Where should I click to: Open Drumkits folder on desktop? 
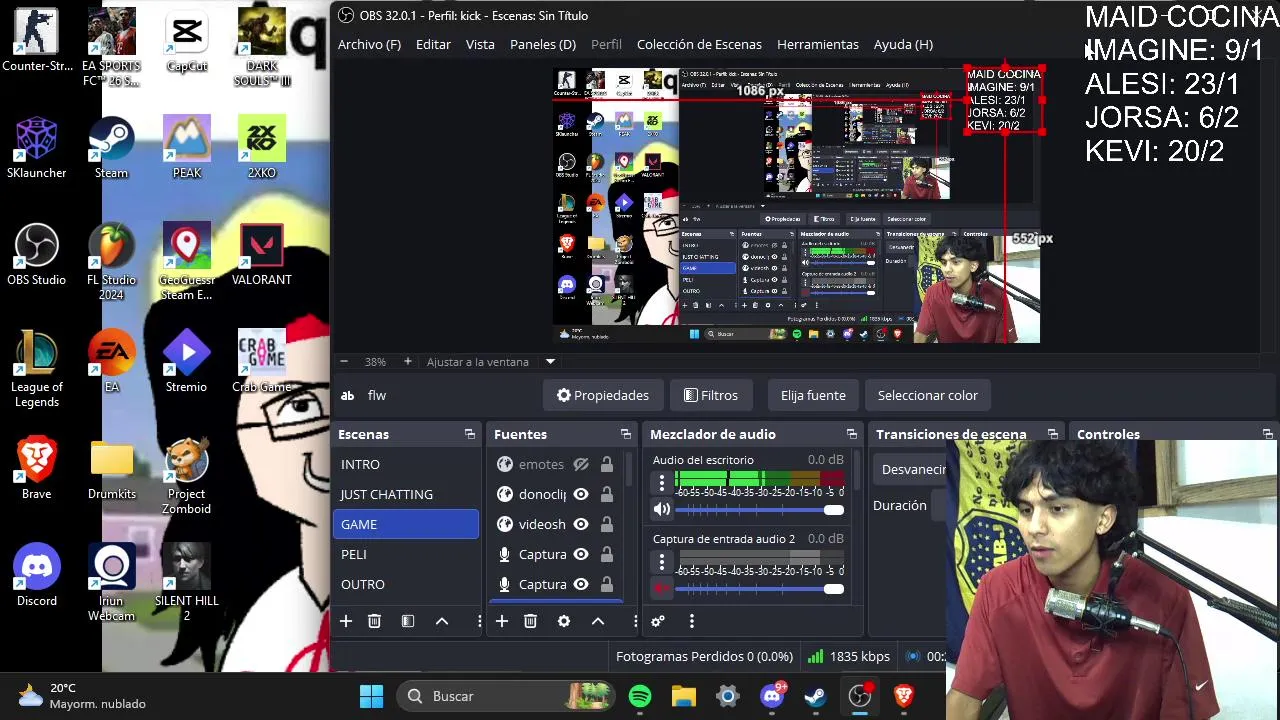point(111,469)
